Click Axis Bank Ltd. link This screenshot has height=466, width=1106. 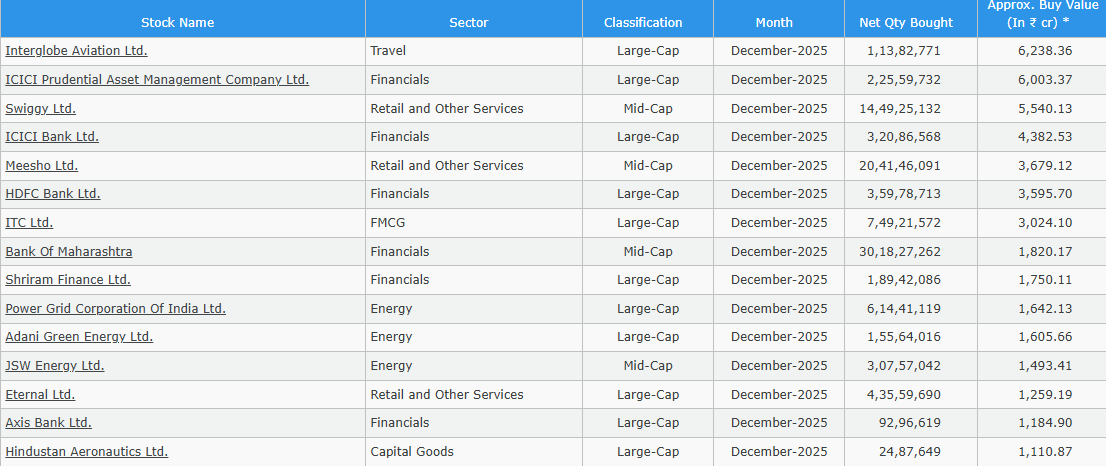click(48, 423)
